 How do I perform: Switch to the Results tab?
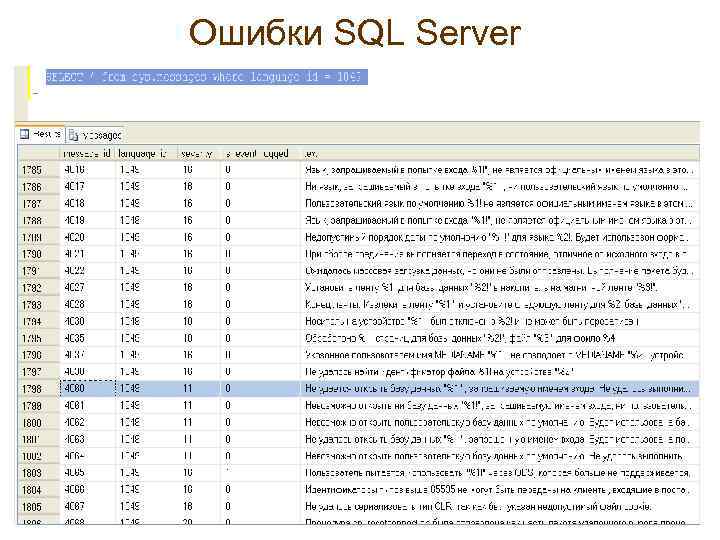[x=41, y=135]
